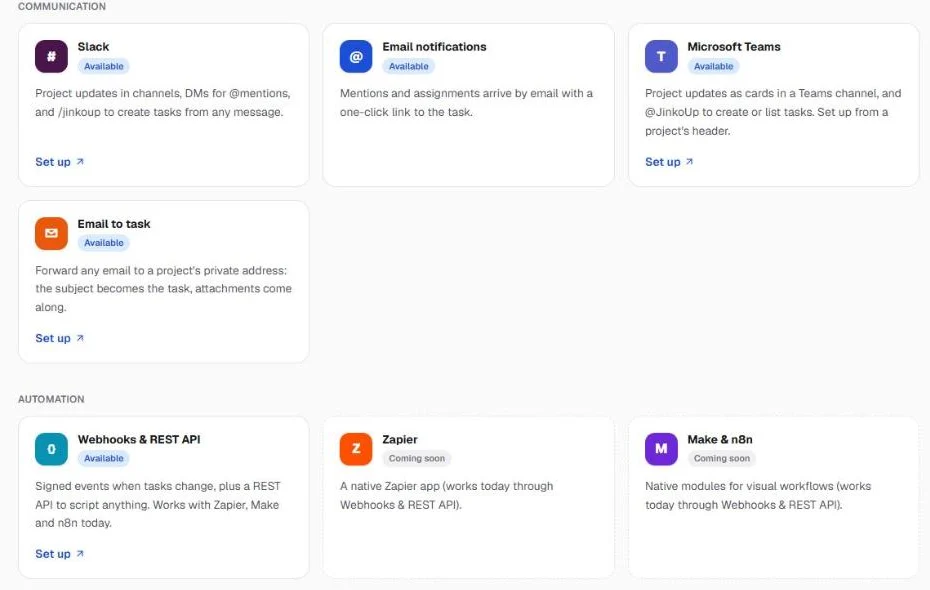
Task: Click the COMMUNICATION section heading
Action: click(x=62, y=7)
